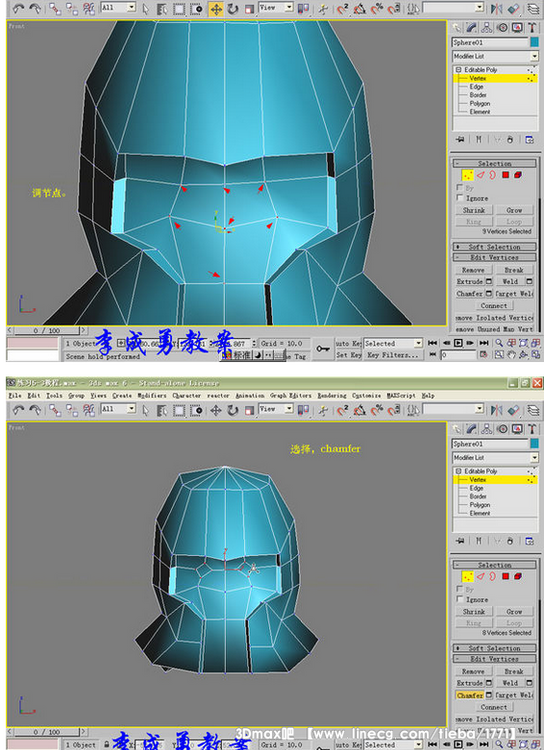Collapse the Edit Vertices rollout in lower screenshot
Viewport: 544px width, 750px height.
point(494,659)
